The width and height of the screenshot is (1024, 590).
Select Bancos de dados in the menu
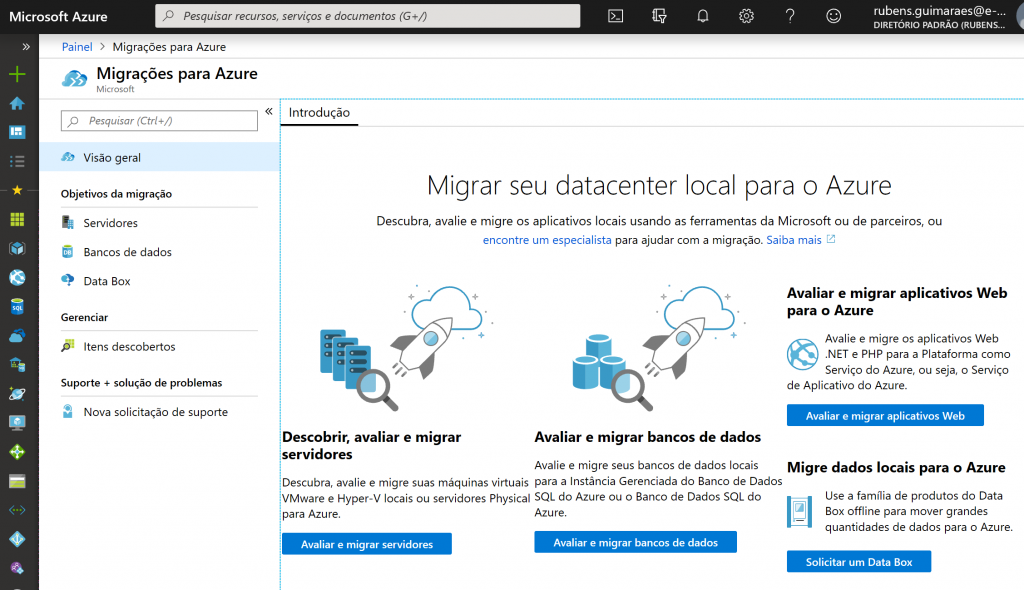127,252
